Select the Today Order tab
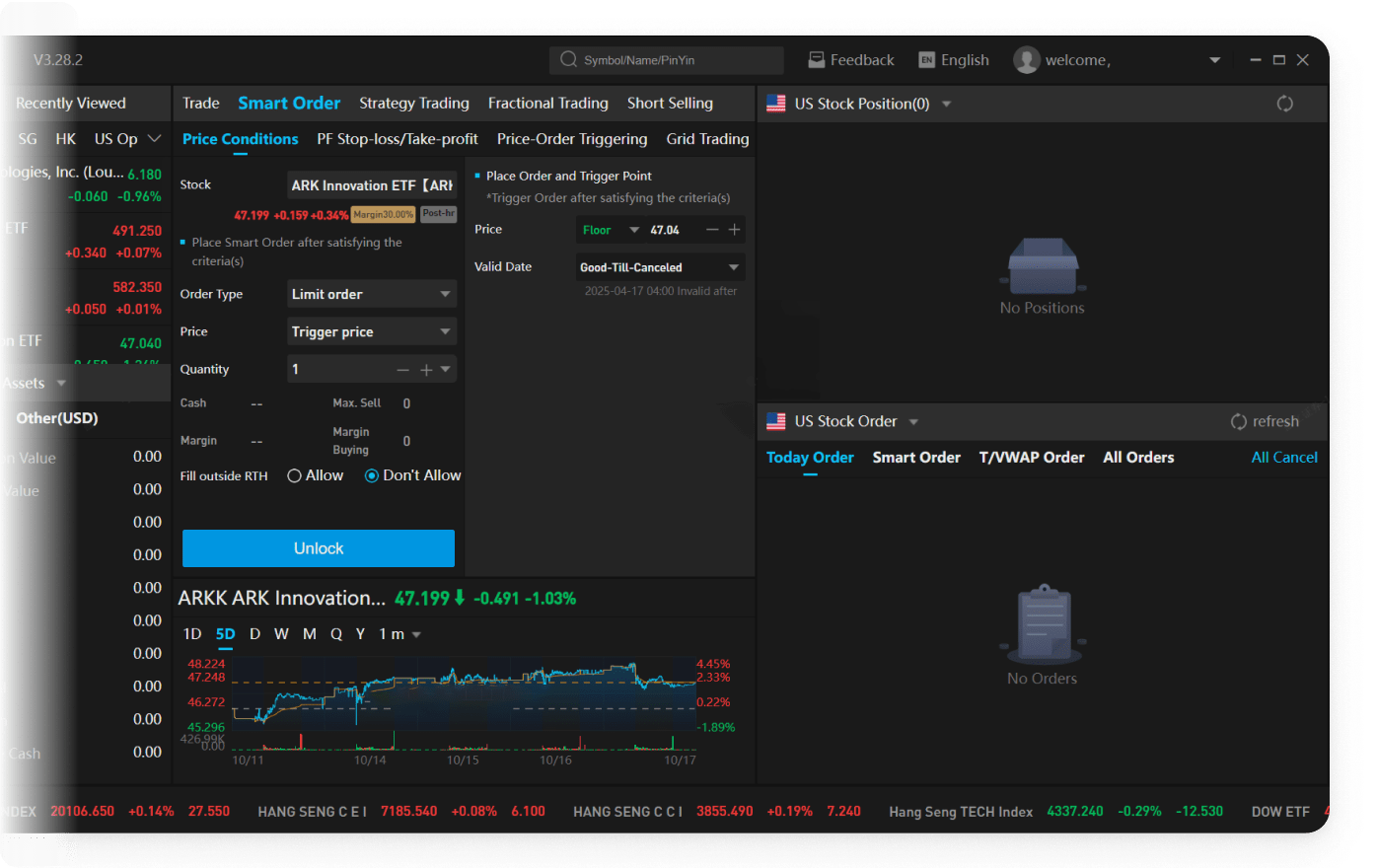1377x868 pixels. [x=810, y=458]
